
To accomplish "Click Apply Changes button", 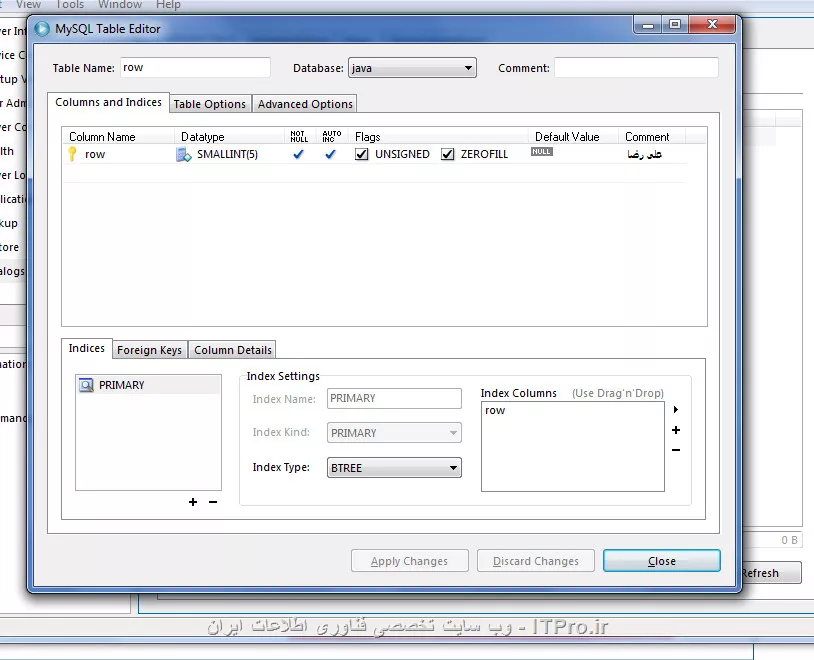I will click(x=410, y=561).
